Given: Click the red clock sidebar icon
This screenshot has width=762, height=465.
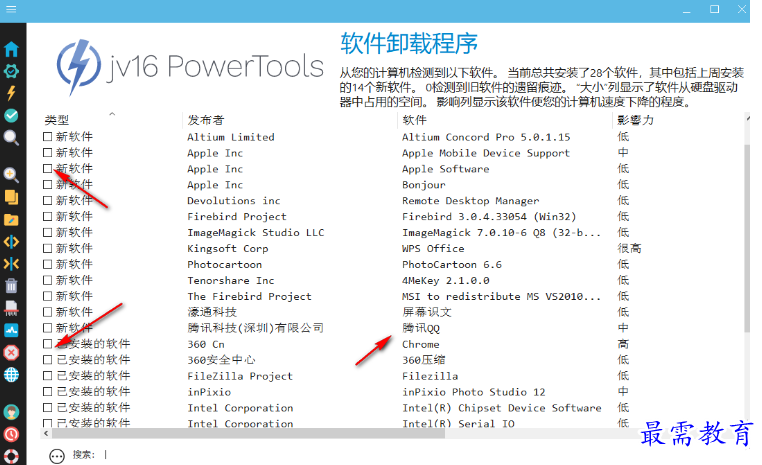Looking at the screenshot, I should coord(11,434).
